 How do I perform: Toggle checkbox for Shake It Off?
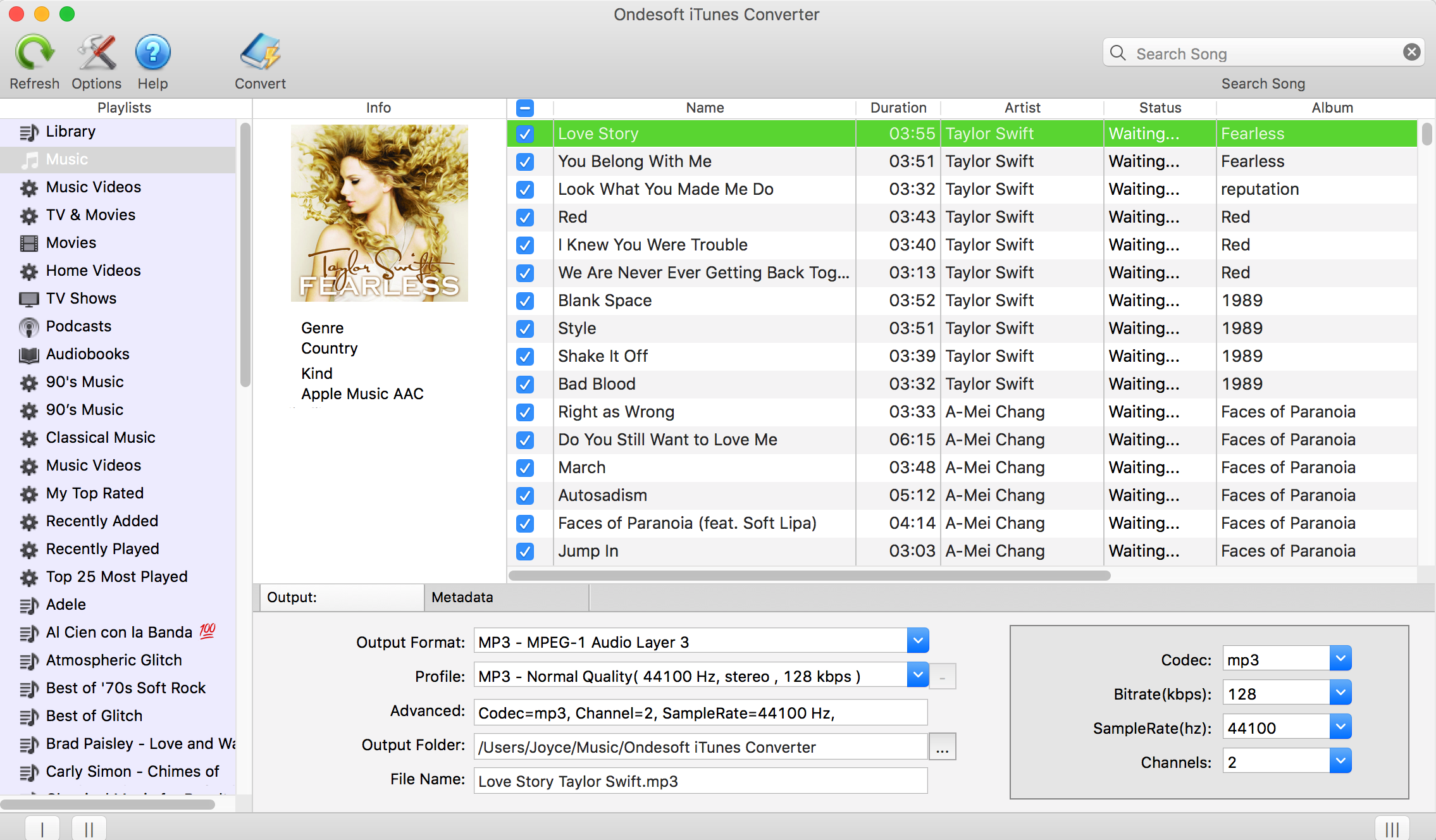526,355
